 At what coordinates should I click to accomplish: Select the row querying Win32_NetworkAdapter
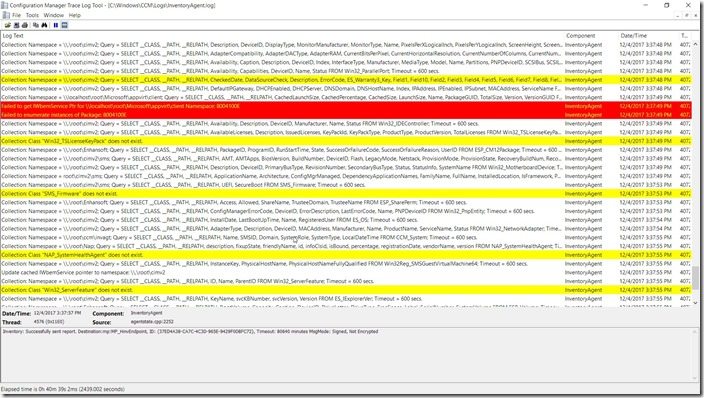(x=346, y=229)
